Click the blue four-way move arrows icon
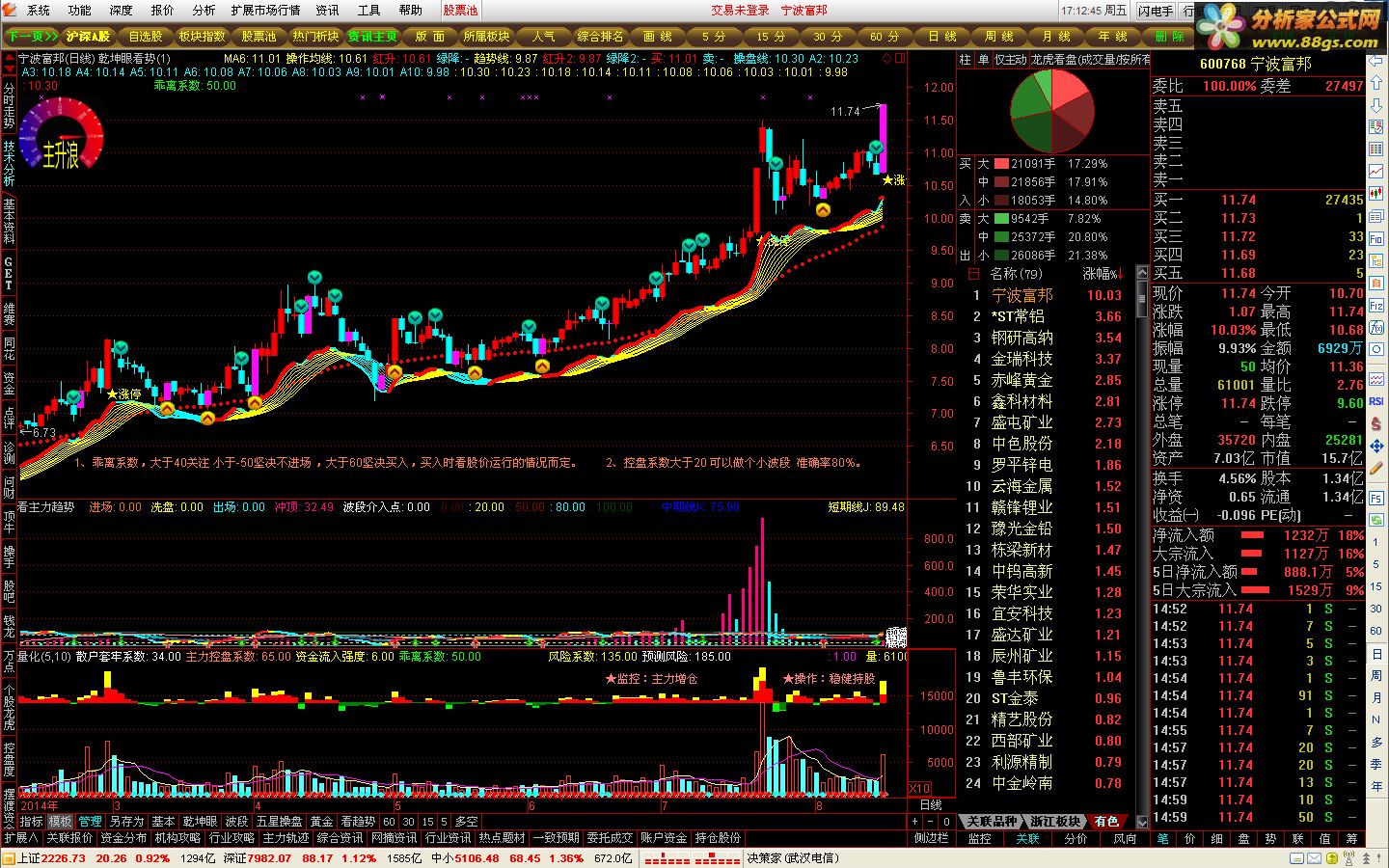1389x868 pixels. (x=1376, y=447)
